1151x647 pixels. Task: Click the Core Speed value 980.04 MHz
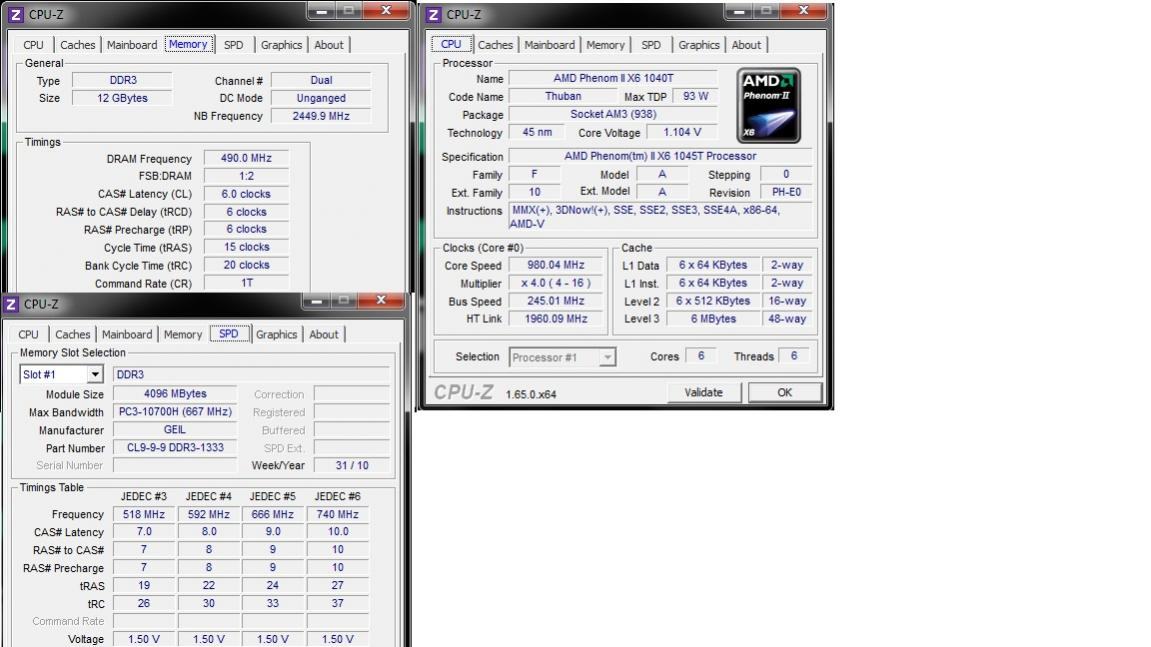coord(556,265)
